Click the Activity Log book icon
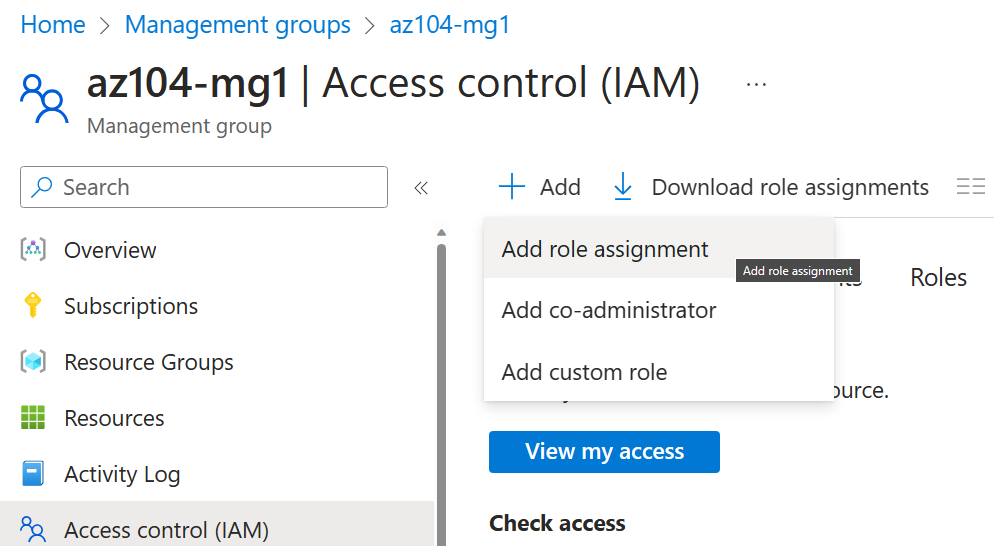The height and width of the screenshot is (546, 994). coord(33,474)
